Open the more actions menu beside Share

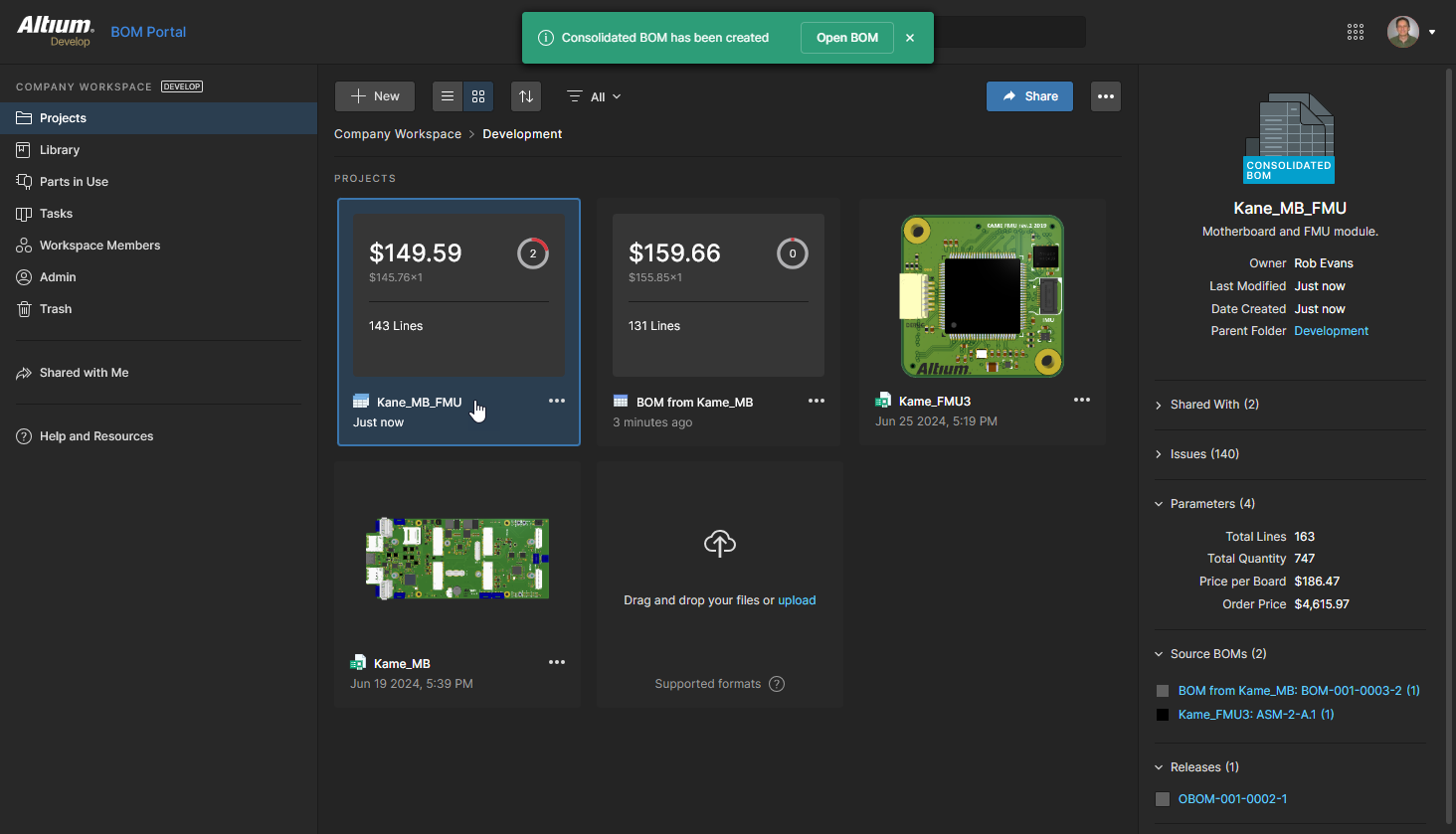click(x=1106, y=96)
